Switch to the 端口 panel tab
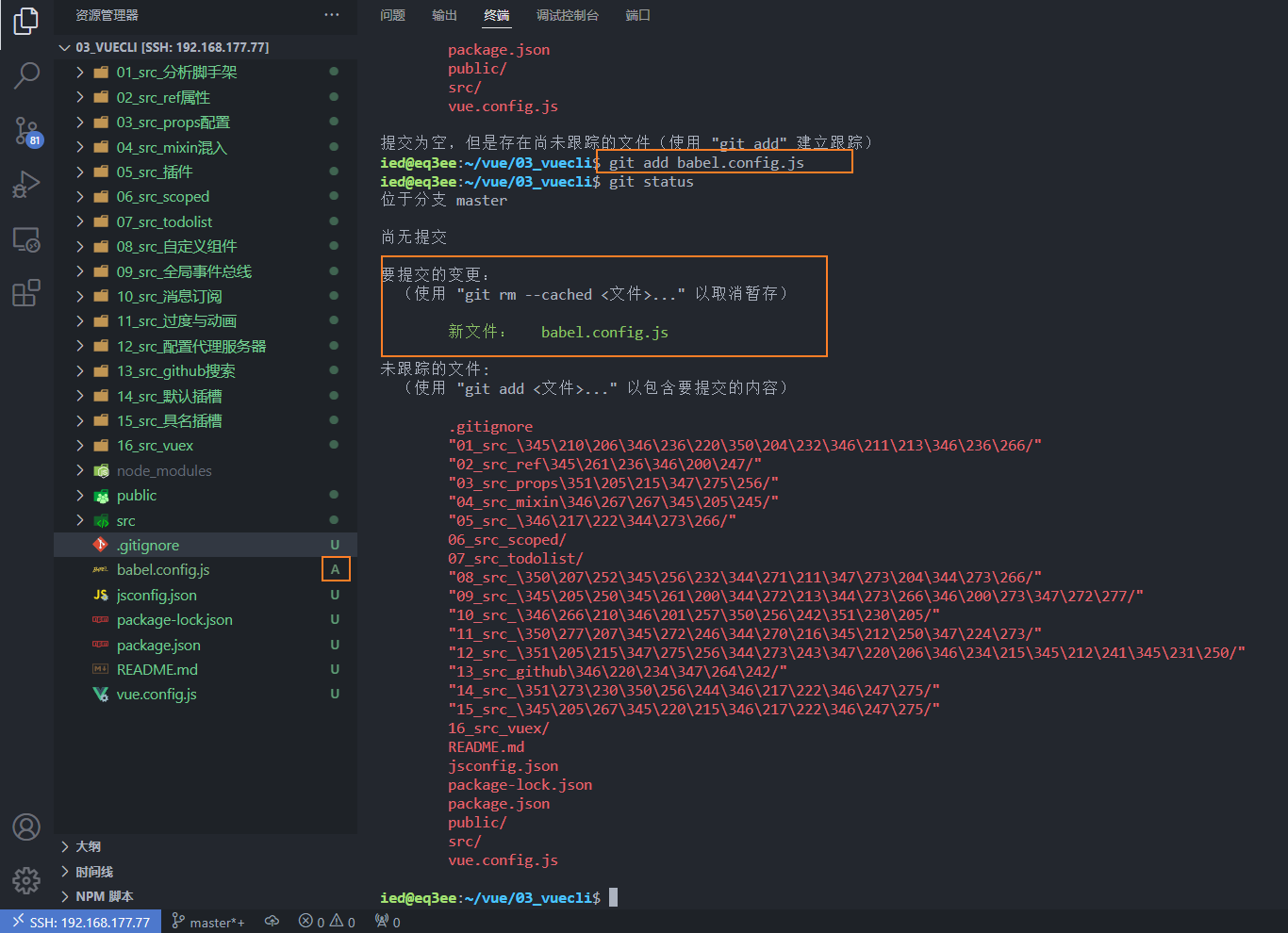 [x=638, y=15]
